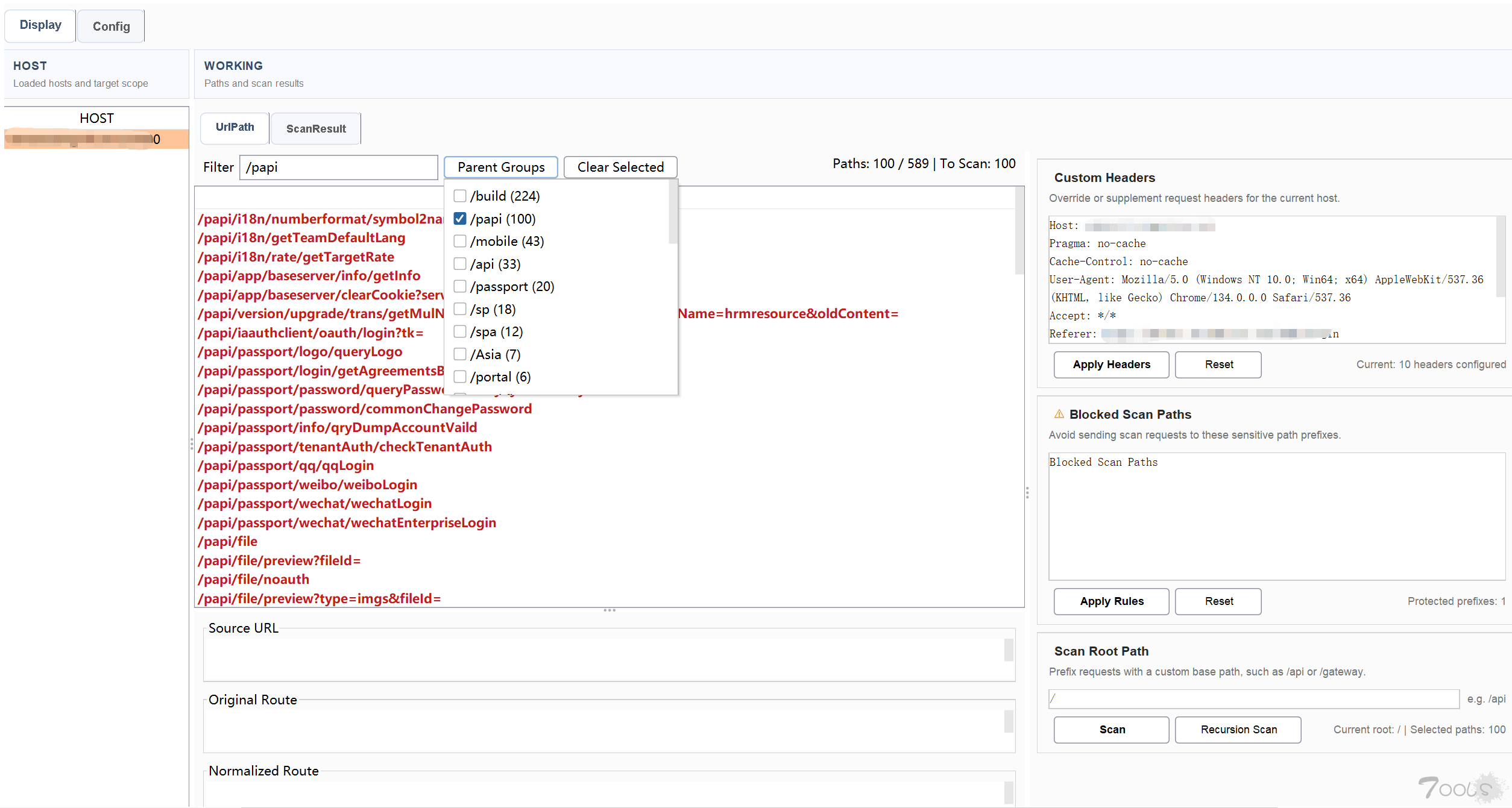Viewport: 1512px width, 808px height.
Task: Open the Parent Groups dropdown
Action: tap(500, 167)
